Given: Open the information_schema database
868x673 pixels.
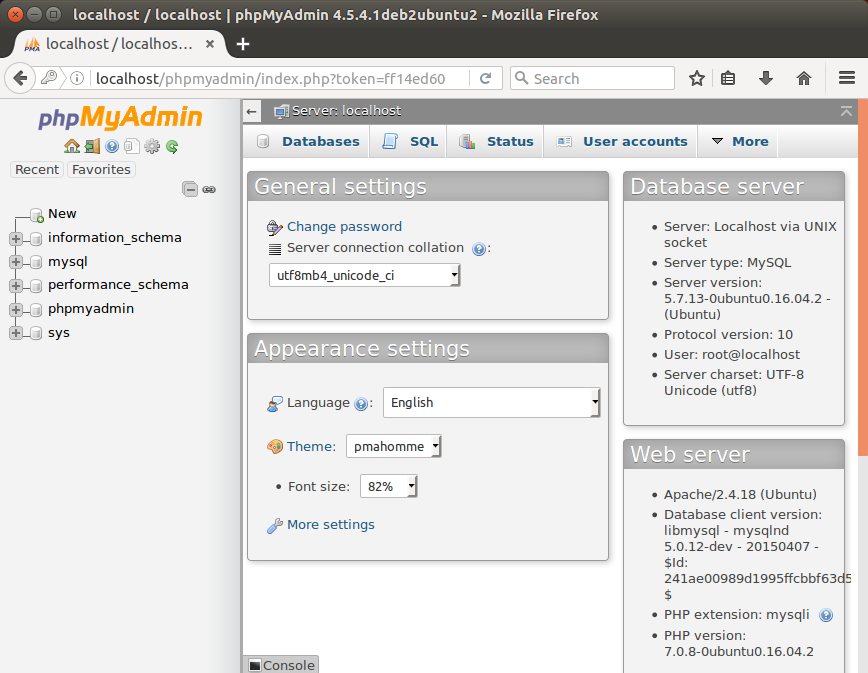Looking at the screenshot, I should (115, 237).
